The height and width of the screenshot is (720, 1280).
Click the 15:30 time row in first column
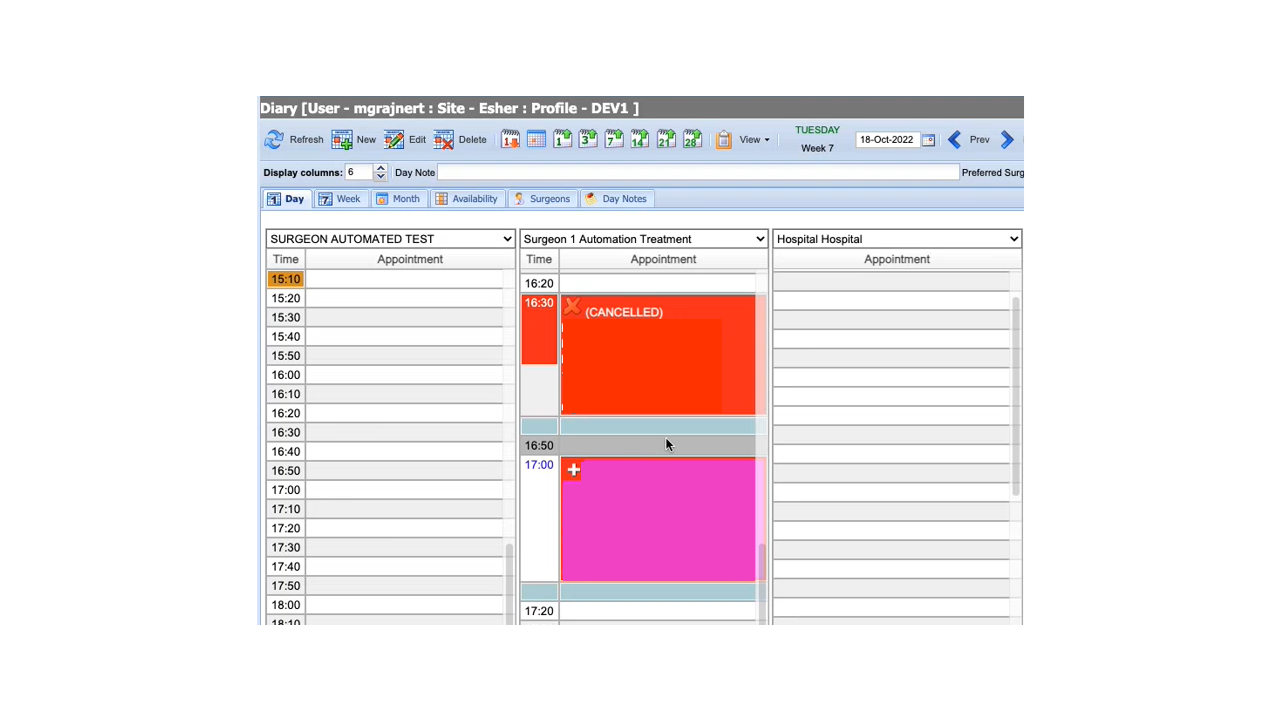[x=385, y=317]
